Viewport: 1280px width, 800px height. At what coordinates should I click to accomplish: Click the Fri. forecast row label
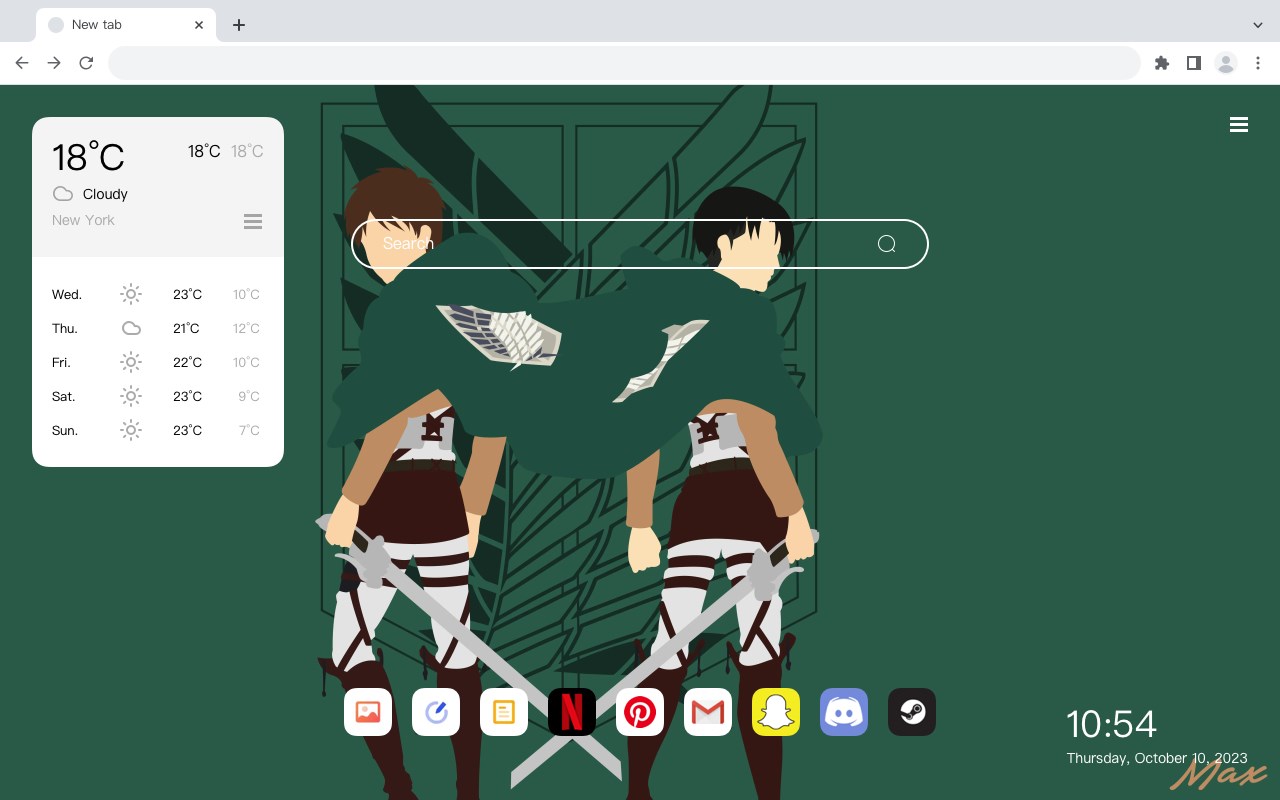[x=61, y=362]
